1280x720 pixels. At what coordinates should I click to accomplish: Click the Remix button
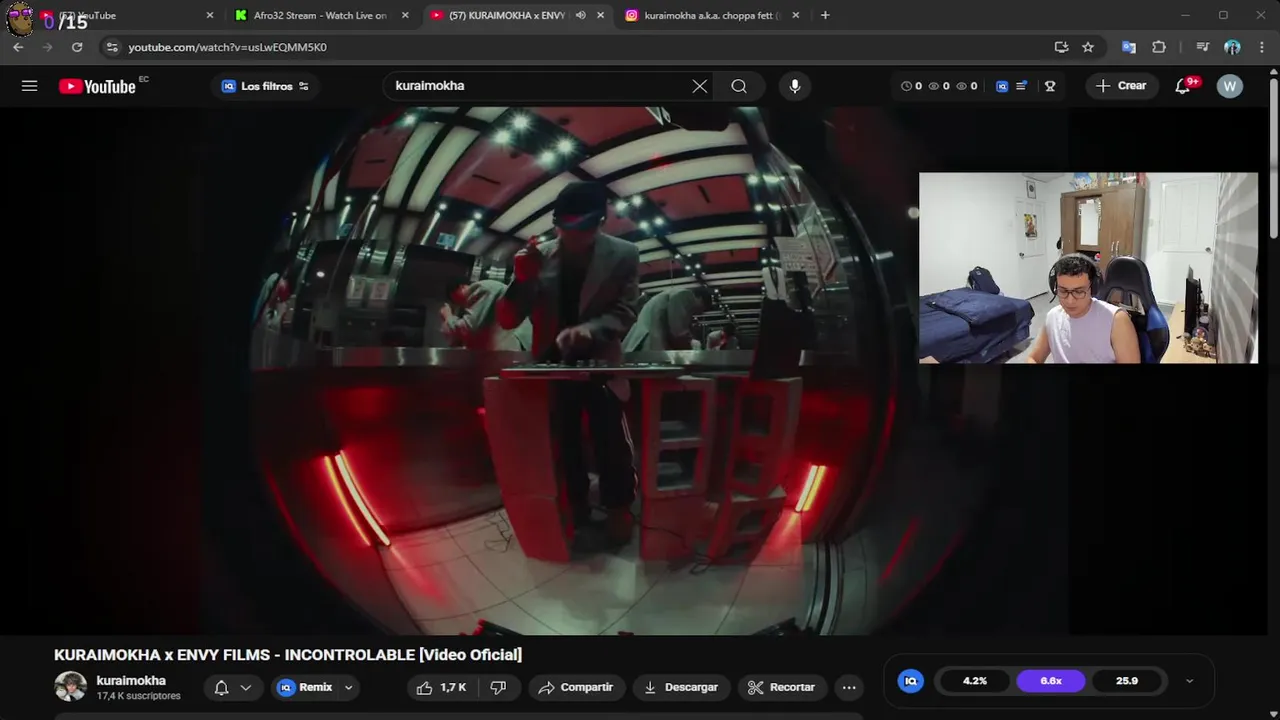305,687
